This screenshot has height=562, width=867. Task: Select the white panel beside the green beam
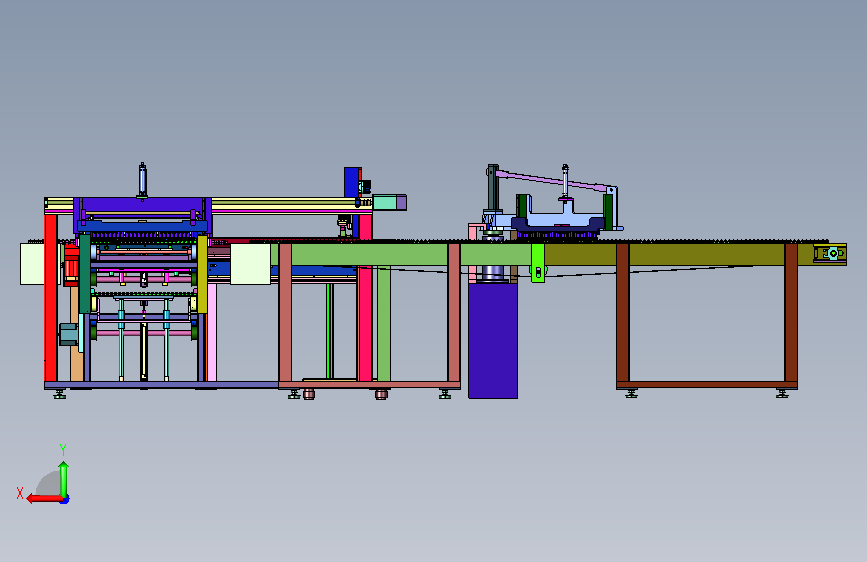coord(250,264)
